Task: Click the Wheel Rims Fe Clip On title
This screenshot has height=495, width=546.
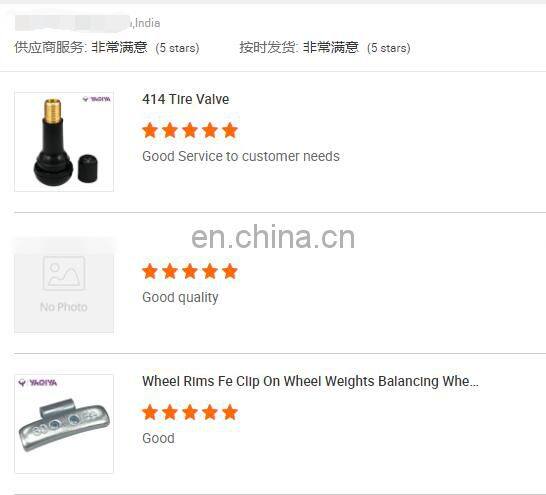Action: point(310,381)
